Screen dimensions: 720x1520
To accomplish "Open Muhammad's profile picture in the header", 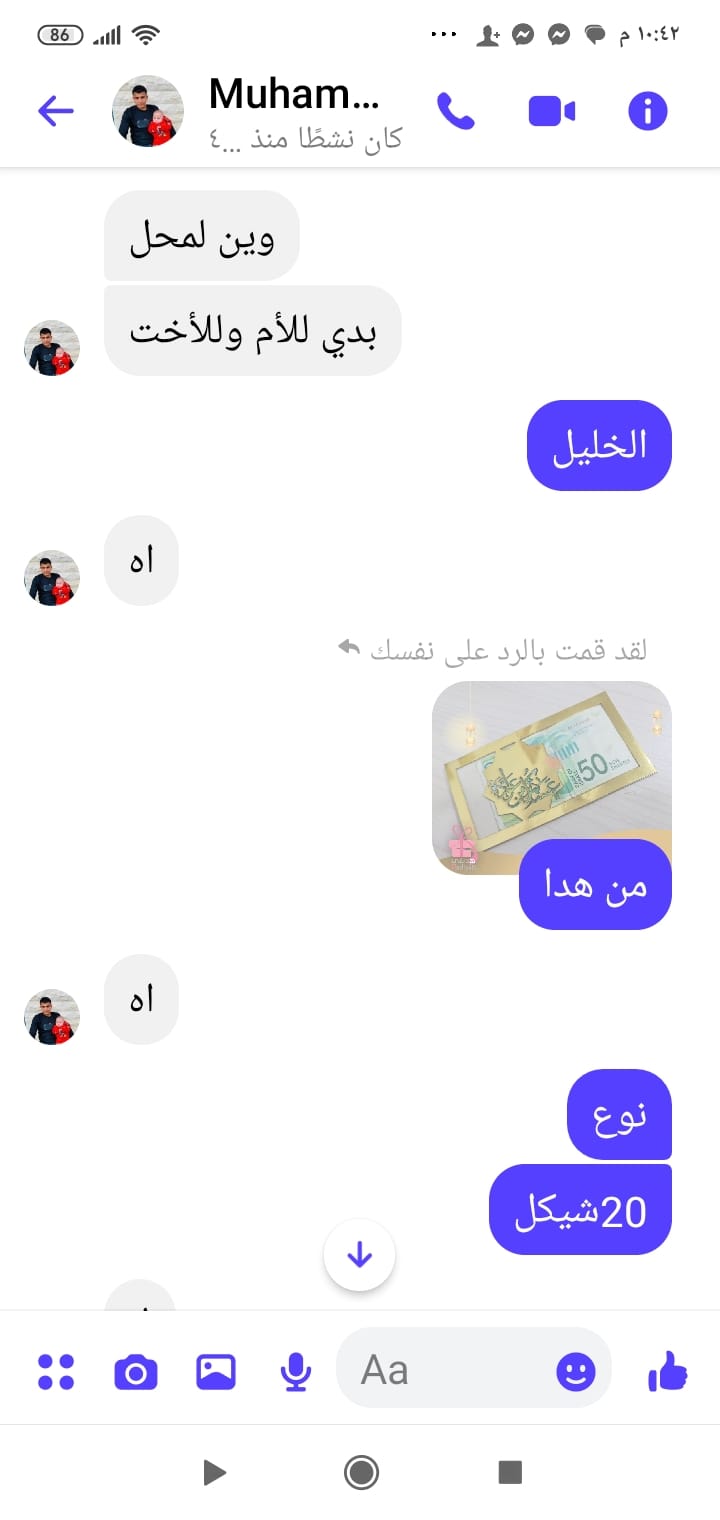I will (x=148, y=111).
